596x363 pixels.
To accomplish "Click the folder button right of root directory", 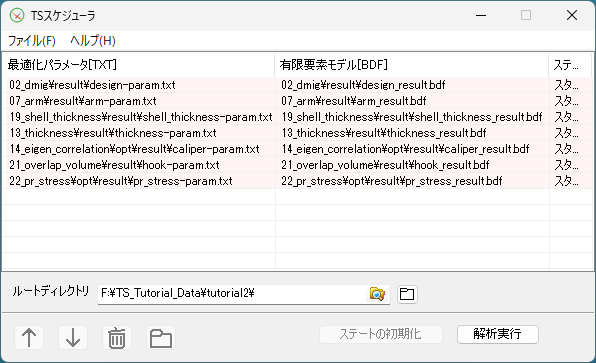I will click(x=407, y=294).
